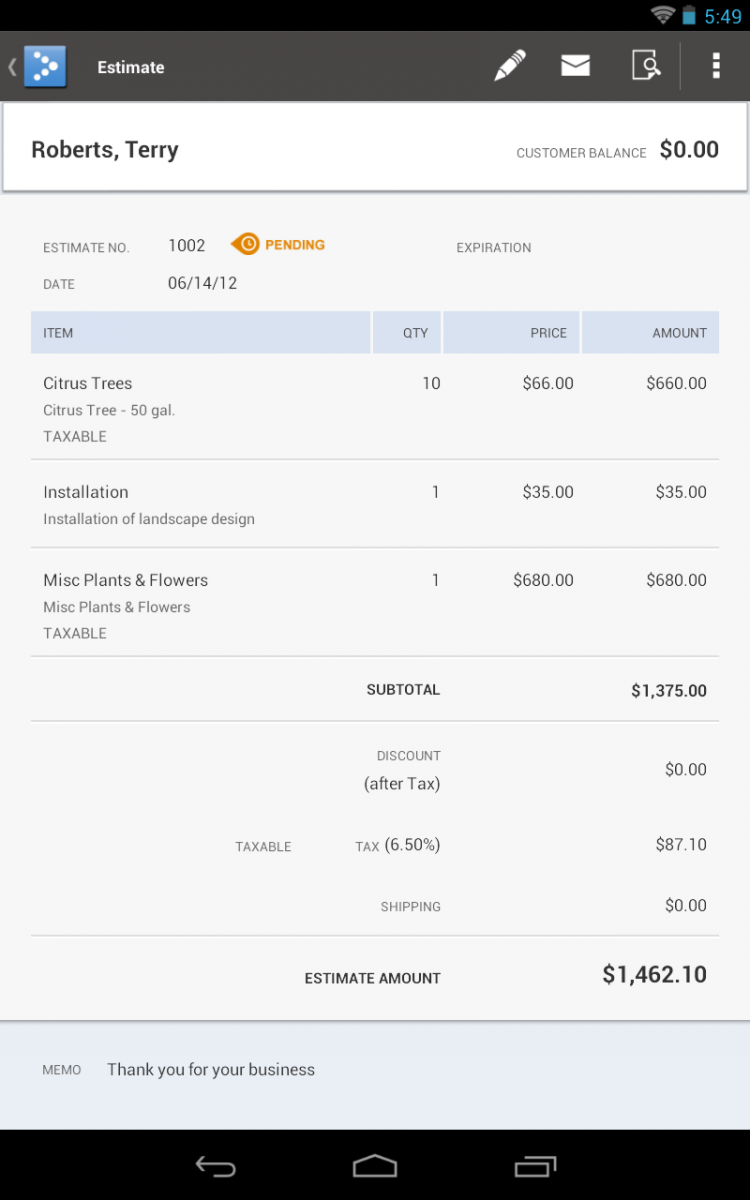
Task: Click the orange Pending status icon
Action: 246,244
